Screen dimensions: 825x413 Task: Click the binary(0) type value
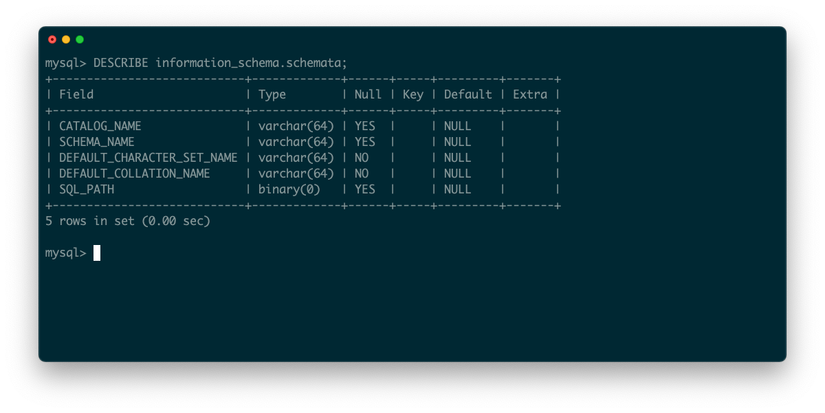coord(289,189)
